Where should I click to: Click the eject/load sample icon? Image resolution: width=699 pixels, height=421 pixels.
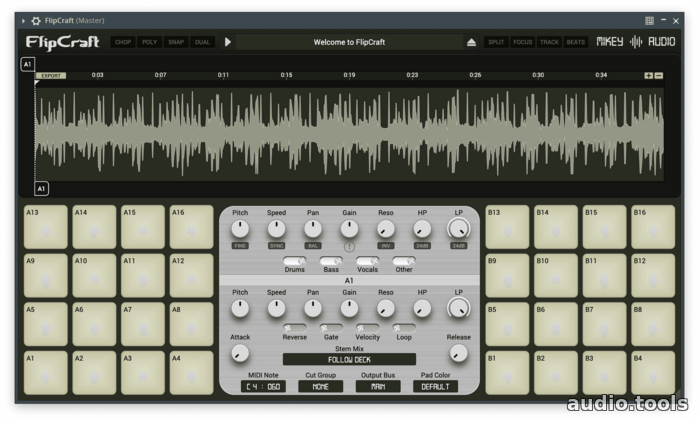(472, 42)
